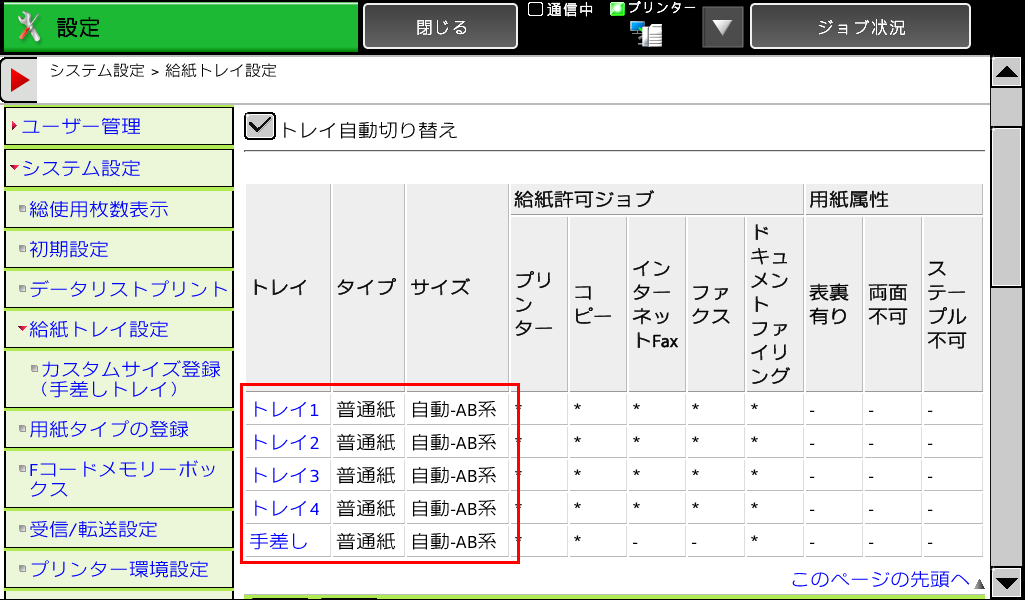
Task: Click the settings wrench and screwdriver icon
Action: 29,27
